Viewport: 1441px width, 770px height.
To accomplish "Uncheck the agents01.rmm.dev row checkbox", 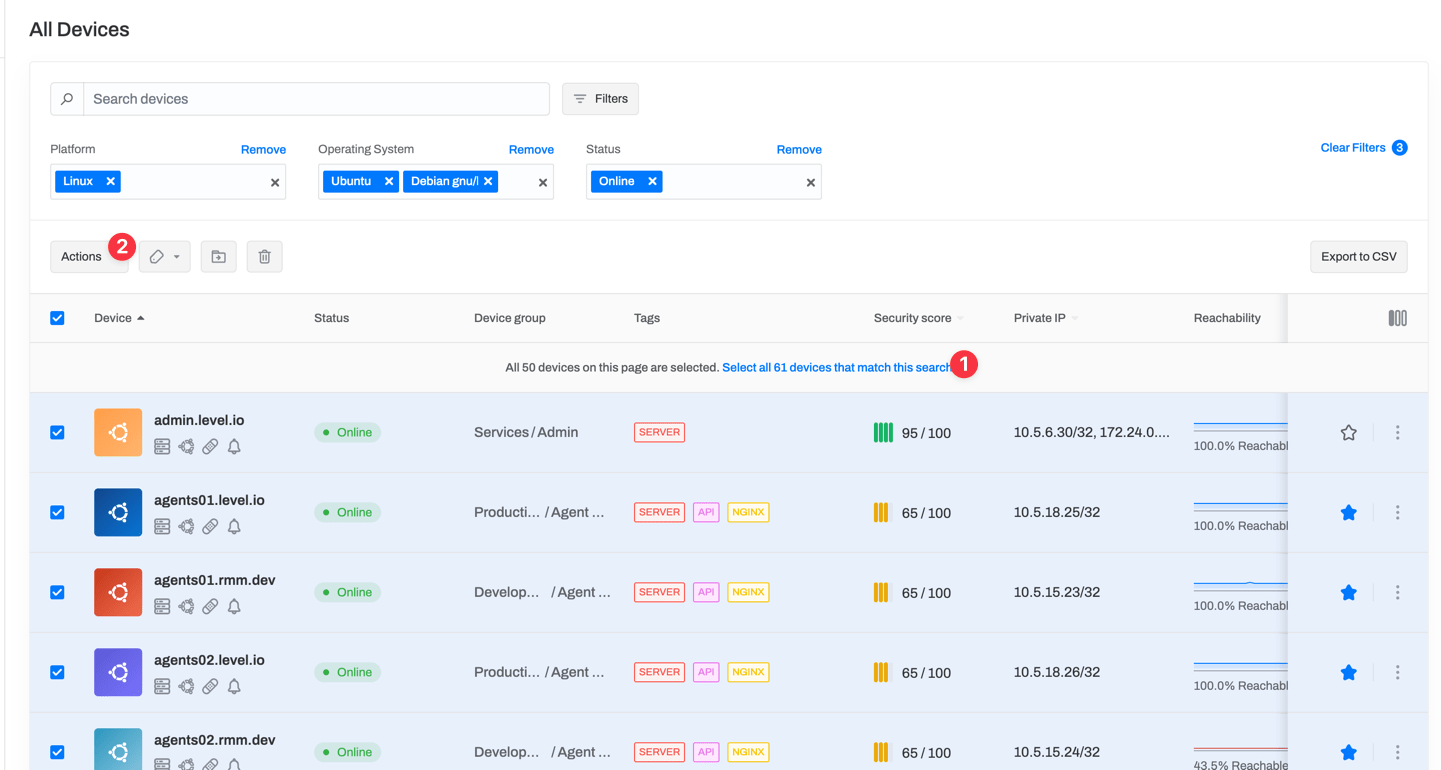I will point(57,593).
